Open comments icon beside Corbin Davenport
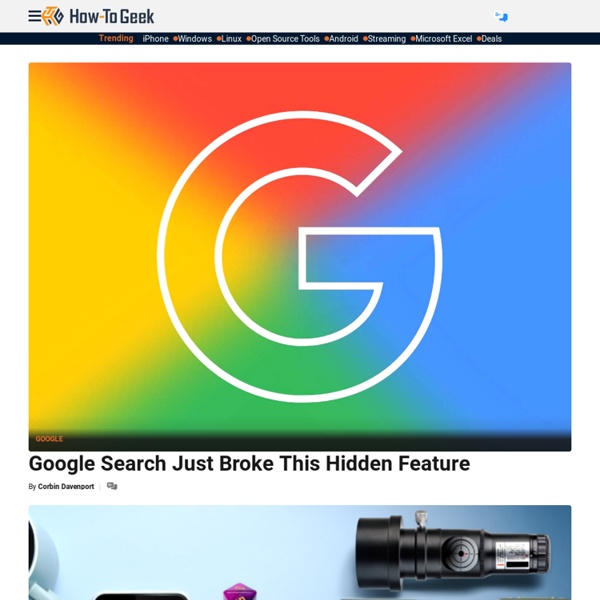The height and width of the screenshot is (600, 600). point(112,486)
